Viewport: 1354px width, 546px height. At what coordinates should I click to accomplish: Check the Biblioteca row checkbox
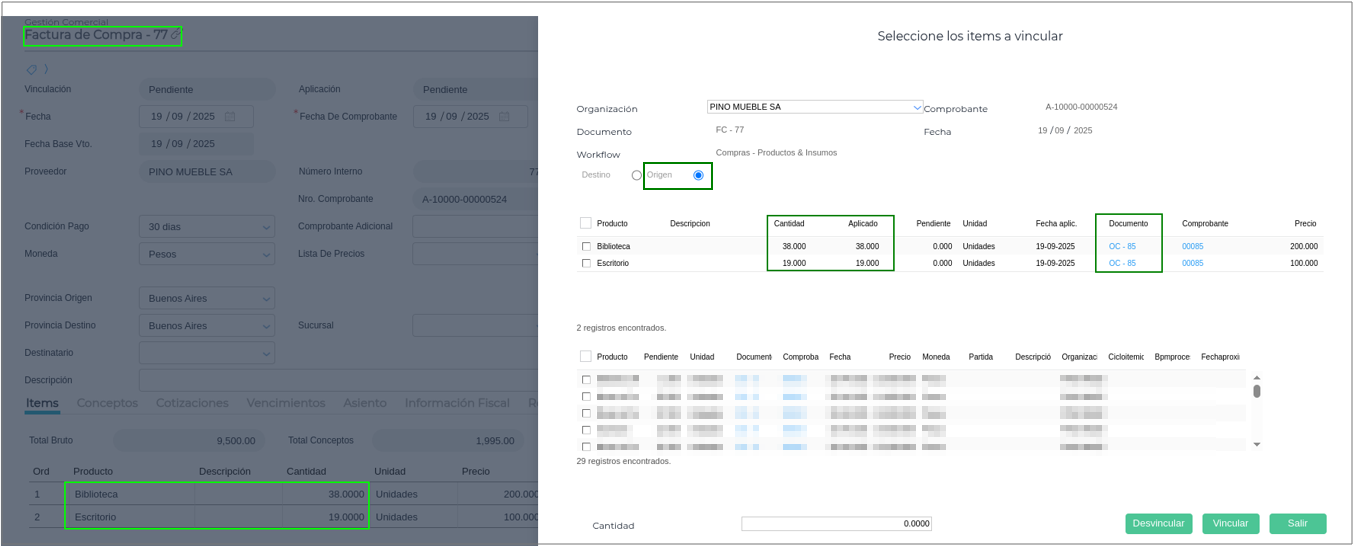click(586, 247)
